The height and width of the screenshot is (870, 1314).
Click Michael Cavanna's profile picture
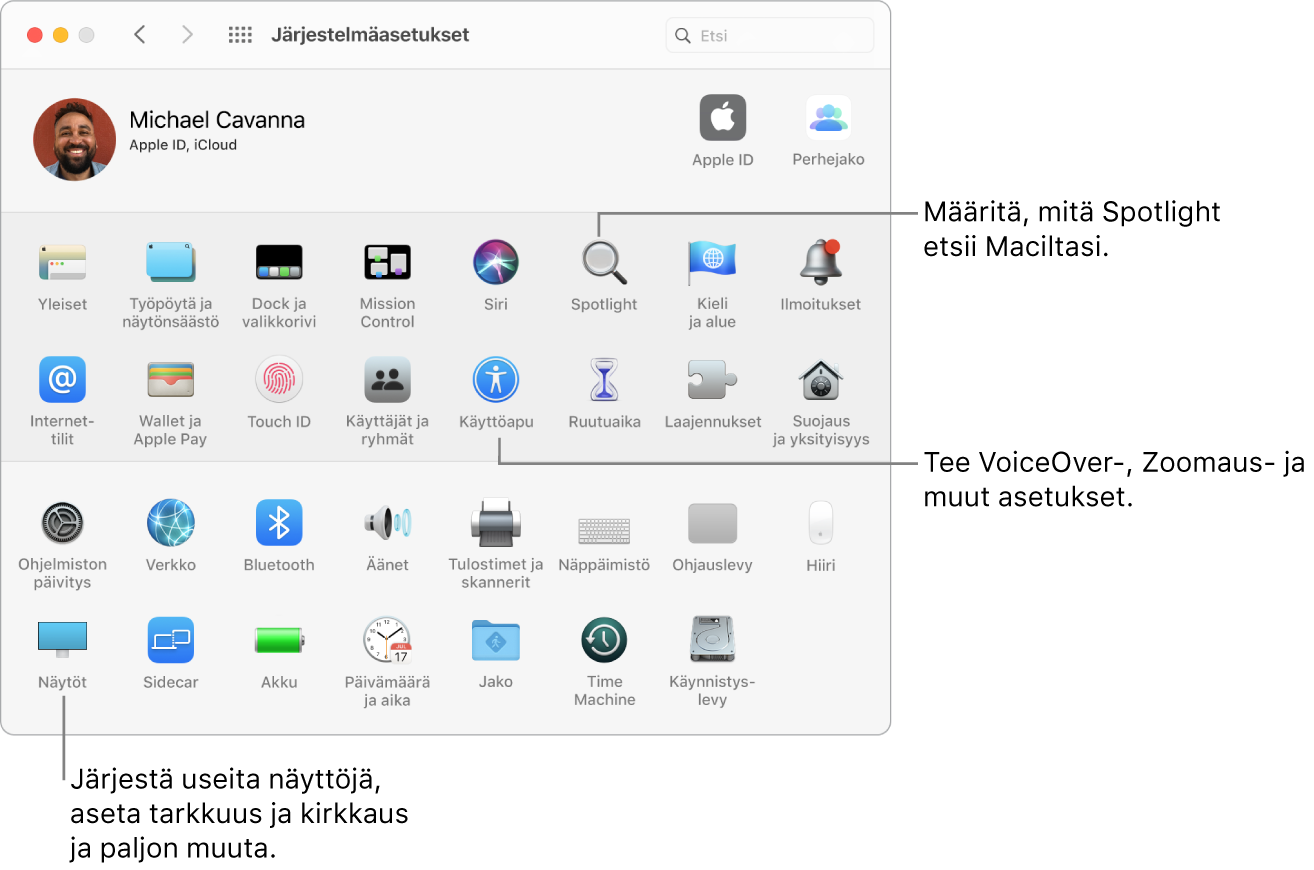pyautogui.click(x=74, y=139)
